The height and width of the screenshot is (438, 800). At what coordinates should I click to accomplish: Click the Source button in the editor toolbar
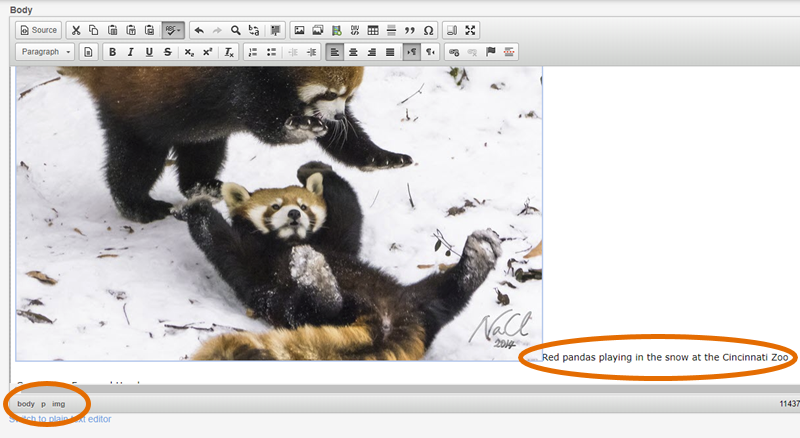[x=38, y=30]
